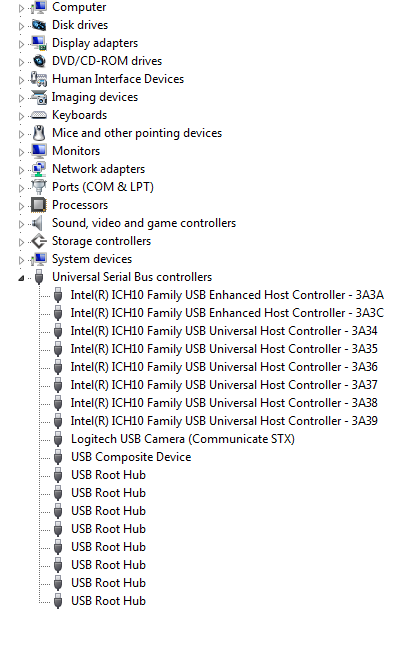Select the USB Composite Device entry

[131, 457]
